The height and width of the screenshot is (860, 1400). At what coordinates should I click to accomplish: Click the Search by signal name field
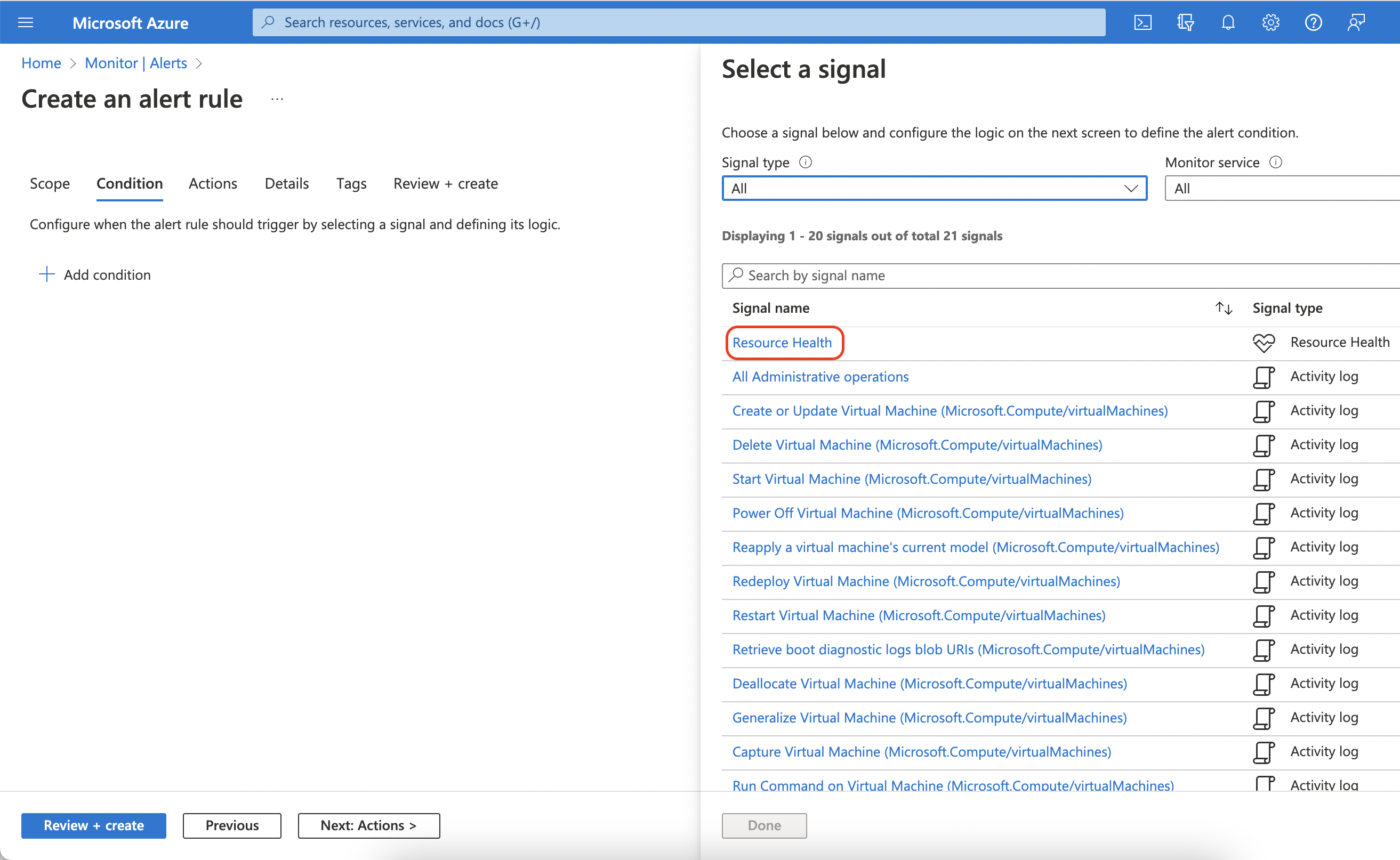(1059, 275)
